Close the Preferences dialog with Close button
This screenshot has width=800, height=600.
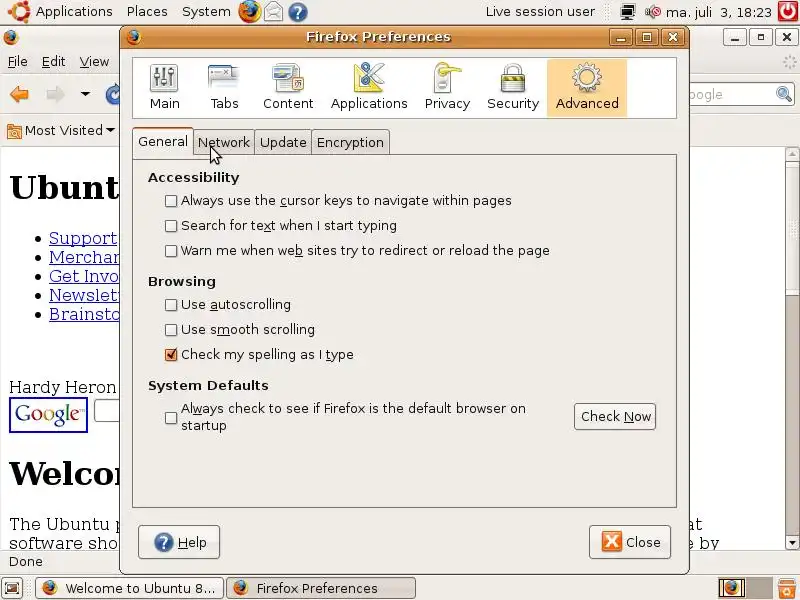pos(630,542)
